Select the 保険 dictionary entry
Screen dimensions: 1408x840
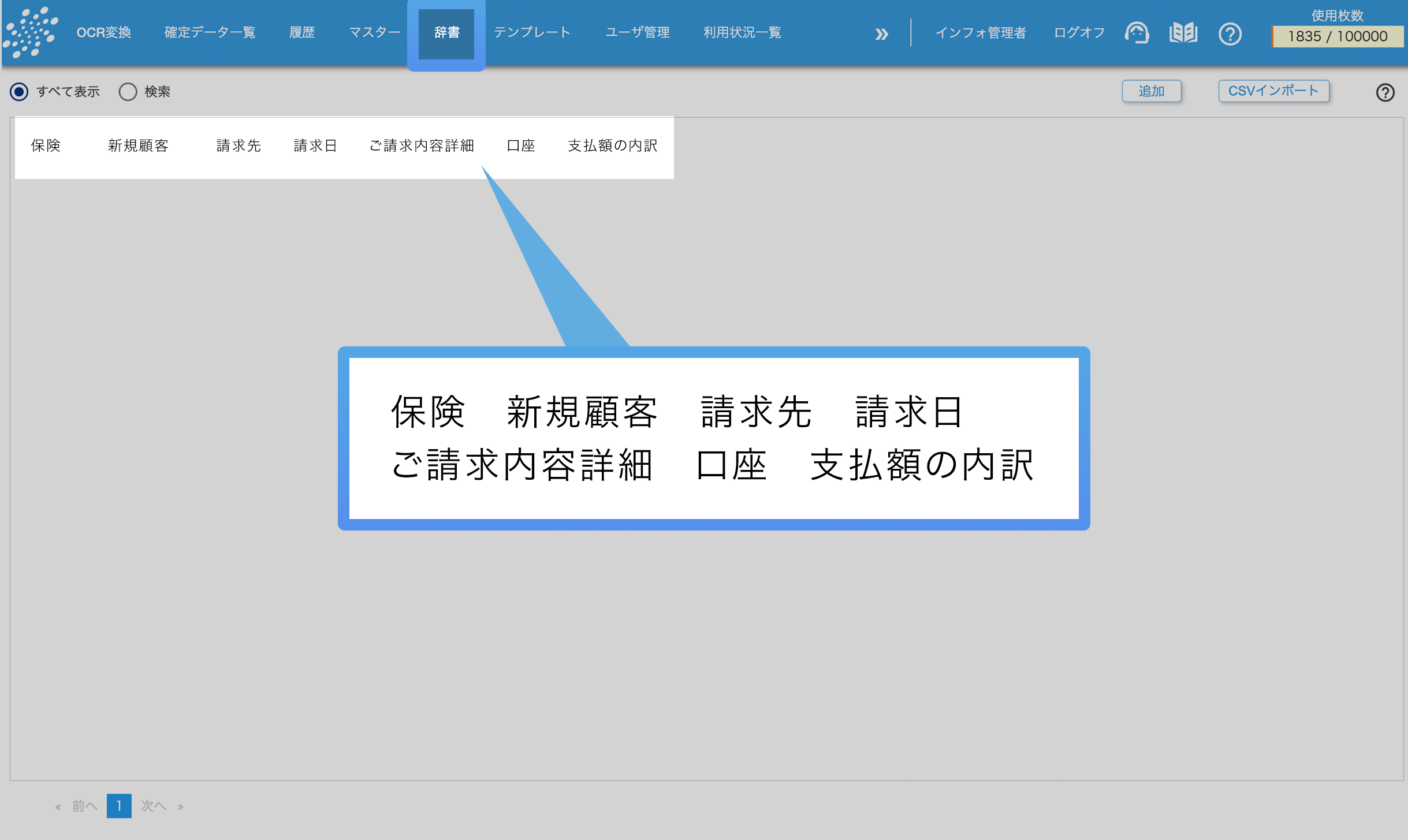pyautogui.click(x=46, y=146)
